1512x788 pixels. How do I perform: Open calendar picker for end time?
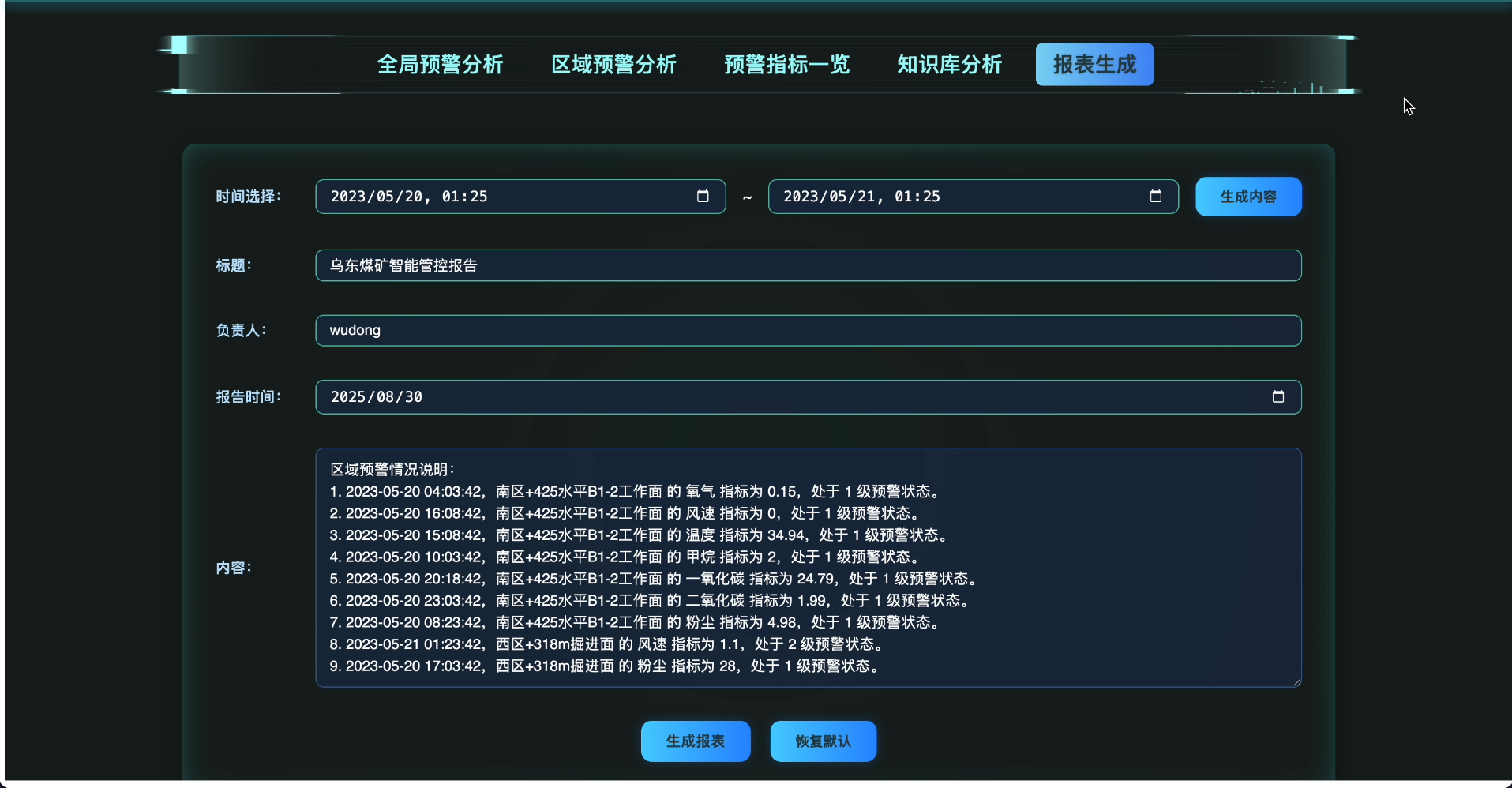click(x=1155, y=197)
